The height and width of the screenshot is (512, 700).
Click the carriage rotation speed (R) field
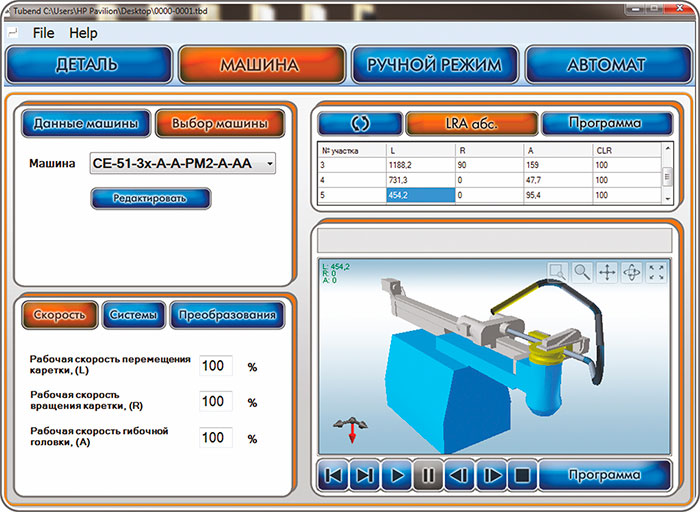(216, 401)
